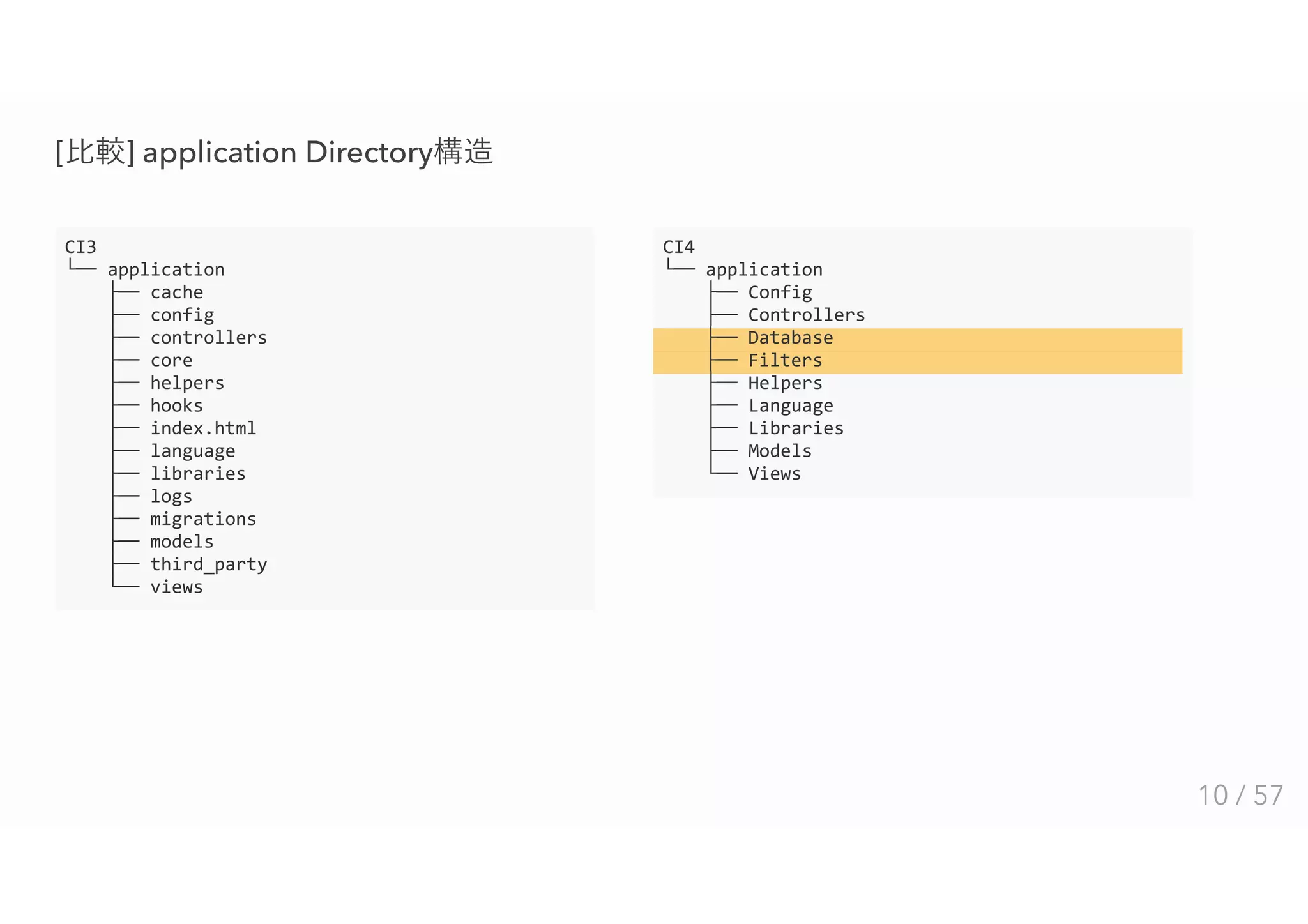This screenshot has width=1308, height=924.
Task: Click the 'logs' directory entry
Action: tap(171, 496)
